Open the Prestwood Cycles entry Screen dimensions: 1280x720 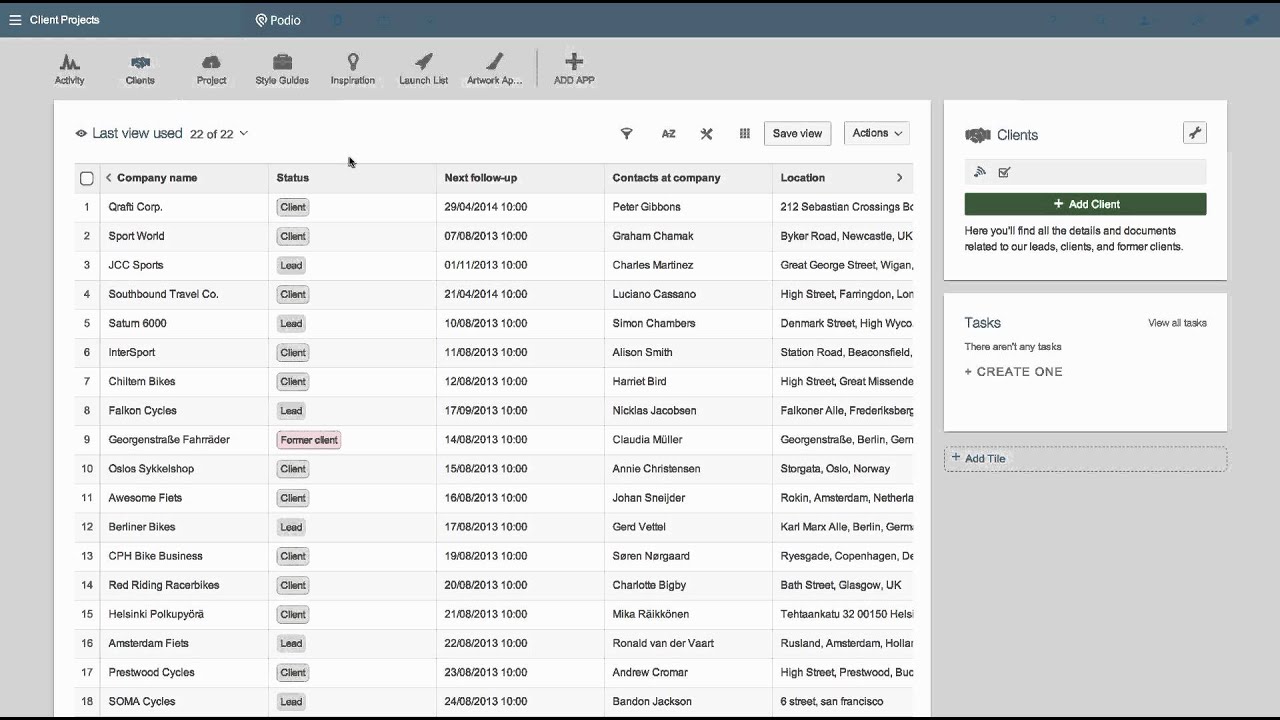[x=151, y=672]
